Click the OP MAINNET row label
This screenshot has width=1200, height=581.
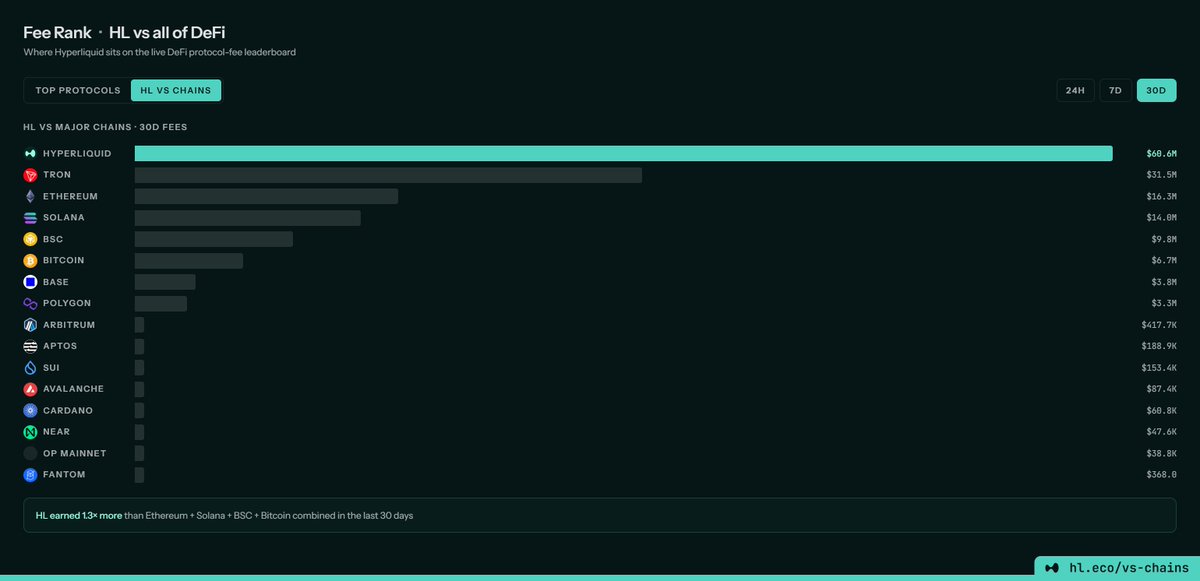point(74,453)
